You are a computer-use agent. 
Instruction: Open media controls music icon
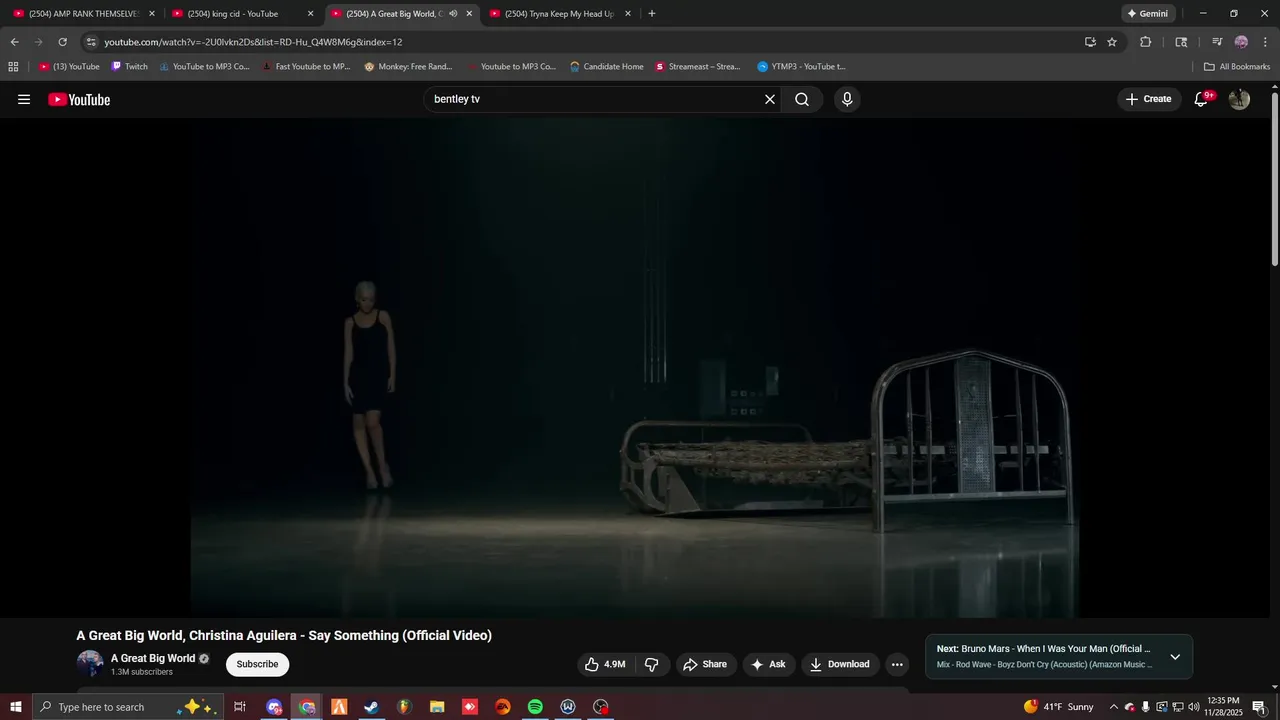(x=1217, y=42)
